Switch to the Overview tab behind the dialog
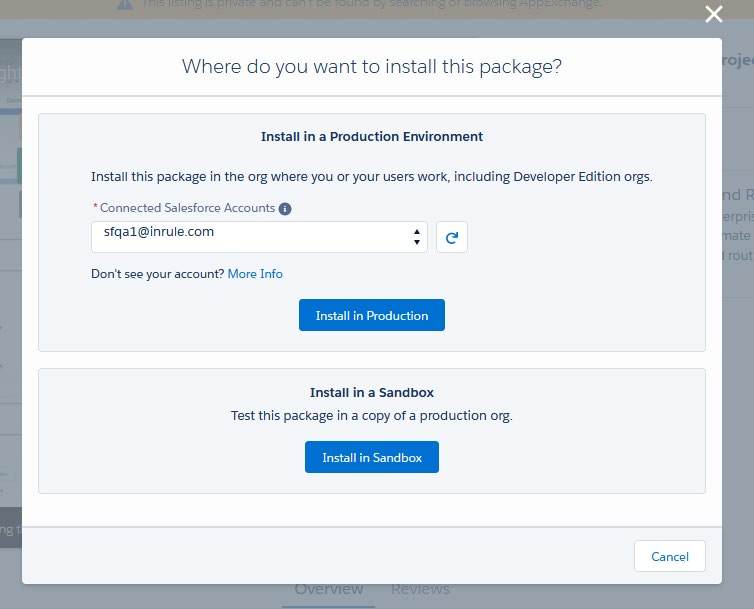Screen dimensions: 754x609 (x=328, y=589)
